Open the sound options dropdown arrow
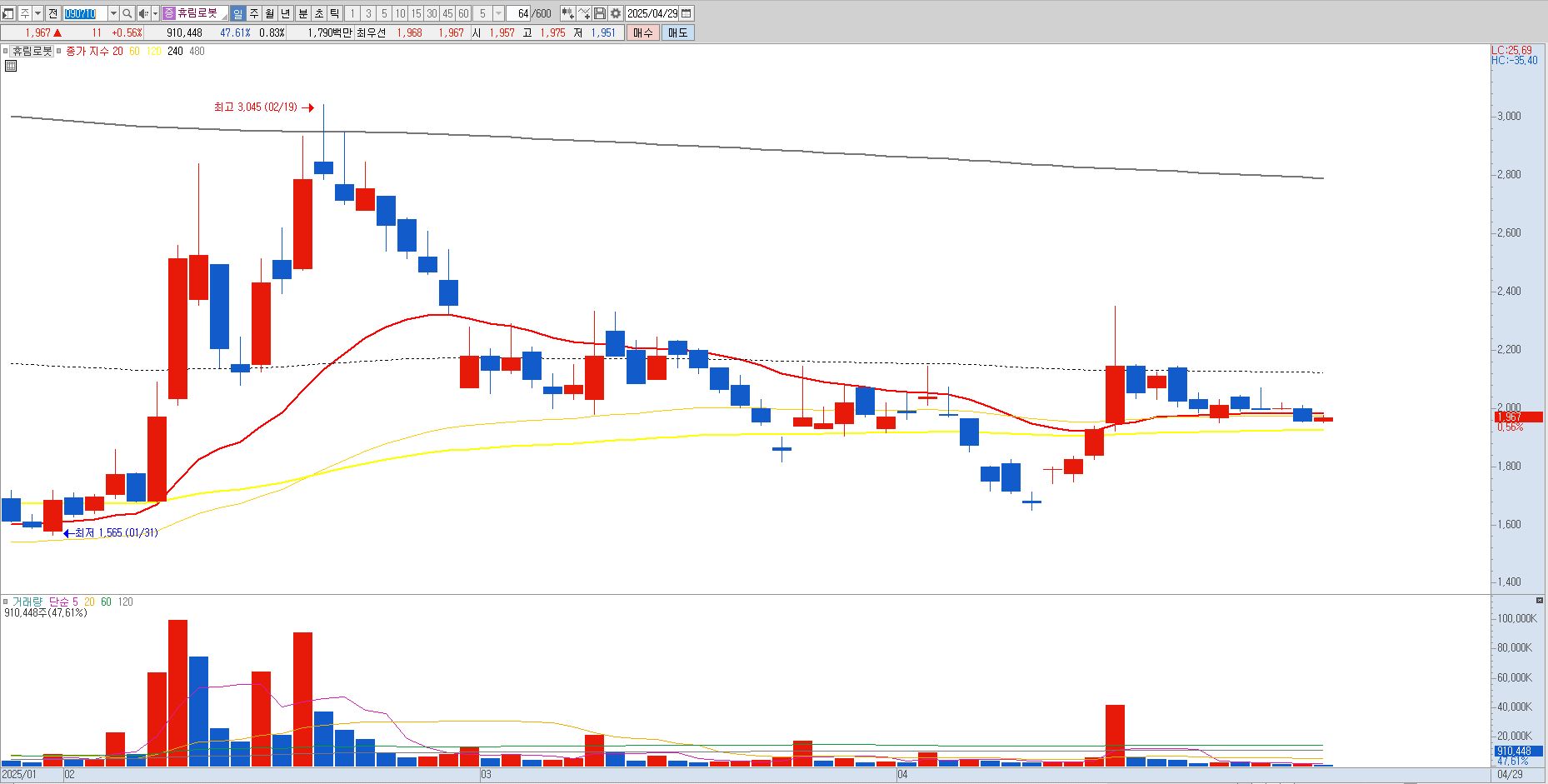Screen dimensions: 1548x784 155,13
